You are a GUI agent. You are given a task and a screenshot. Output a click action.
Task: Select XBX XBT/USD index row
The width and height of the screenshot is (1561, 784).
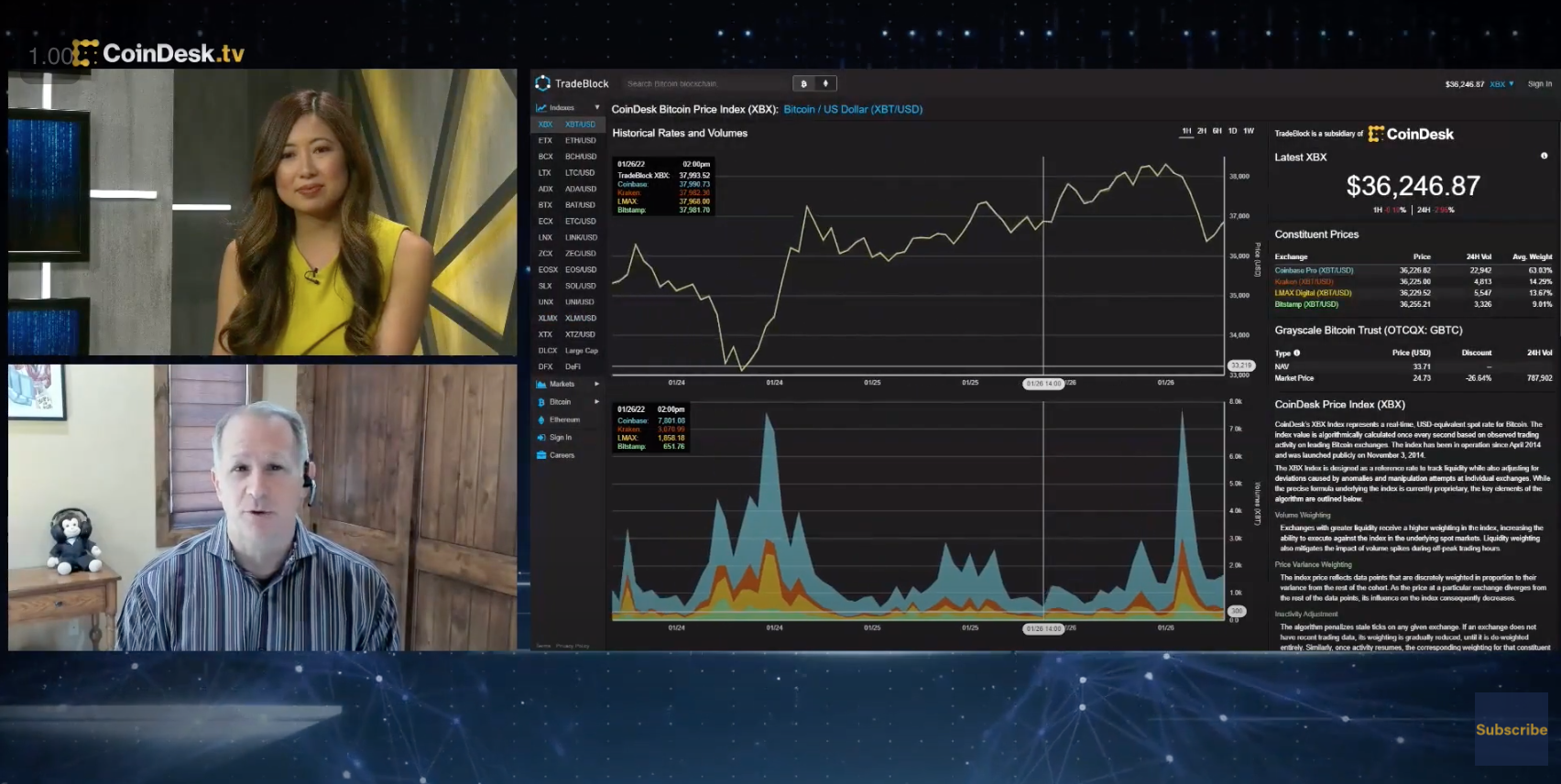point(568,125)
